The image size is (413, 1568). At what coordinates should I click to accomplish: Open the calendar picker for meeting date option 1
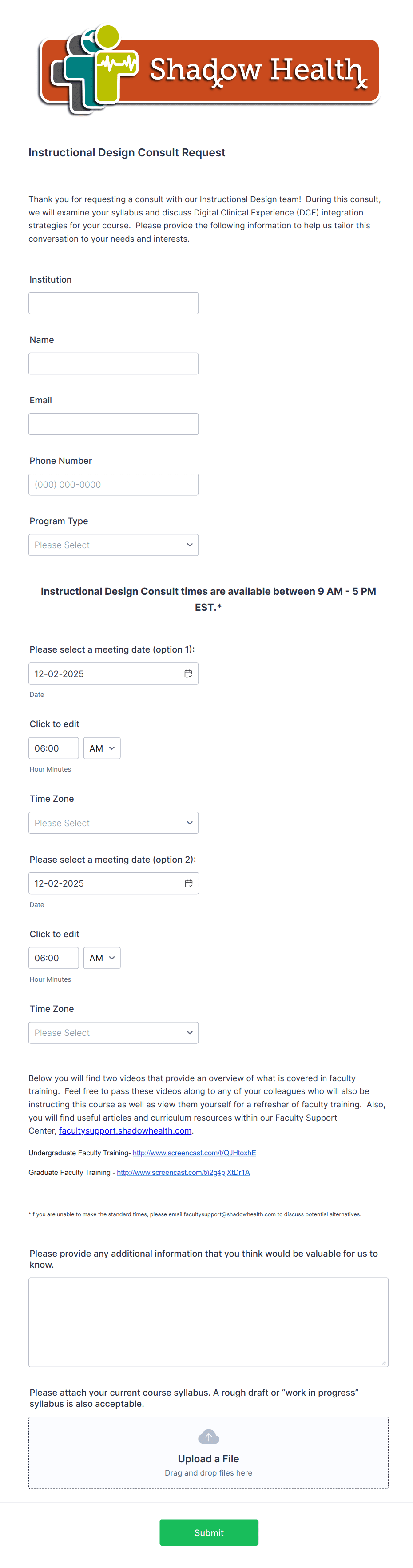(189, 673)
